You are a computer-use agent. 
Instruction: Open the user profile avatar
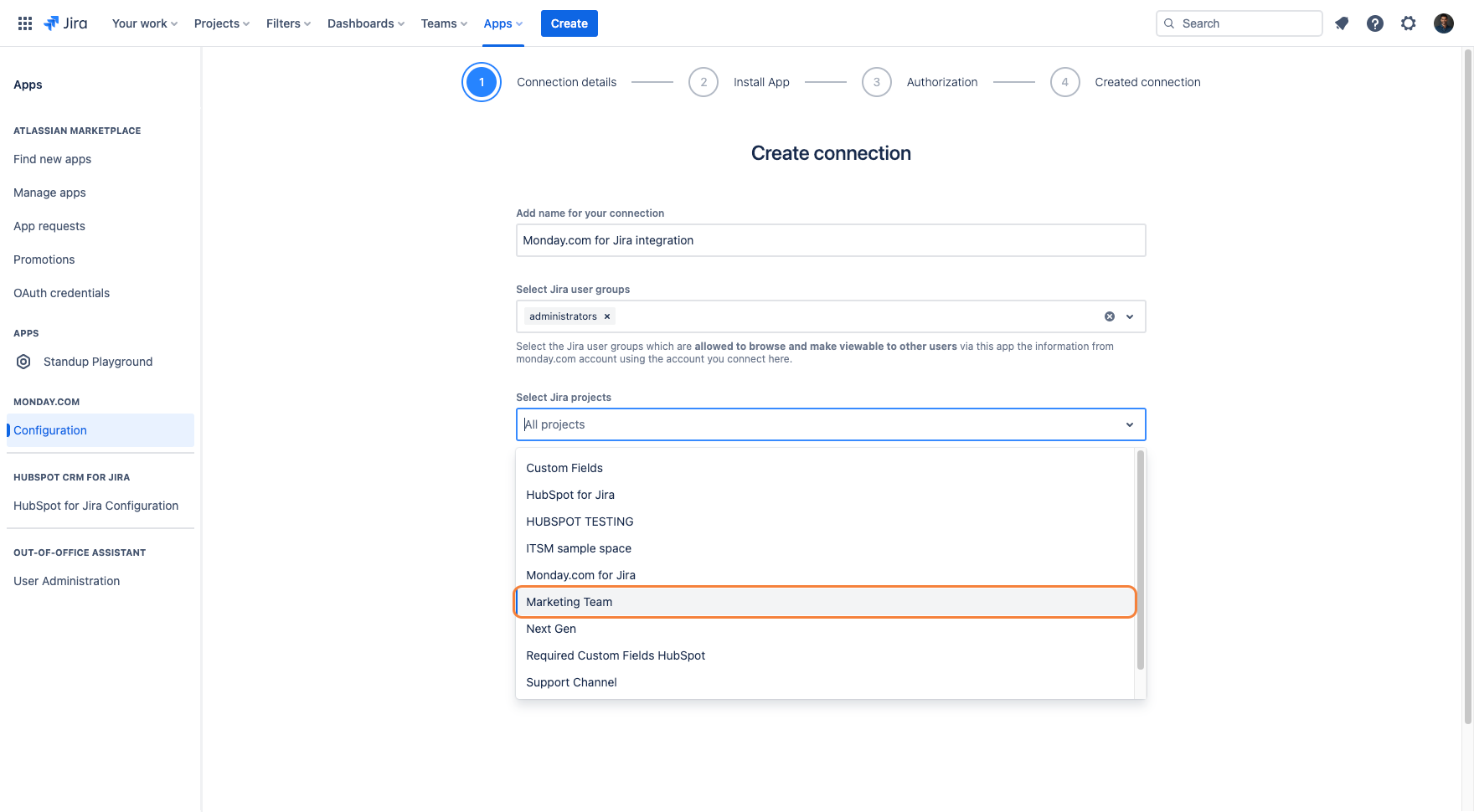tap(1444, 23)
